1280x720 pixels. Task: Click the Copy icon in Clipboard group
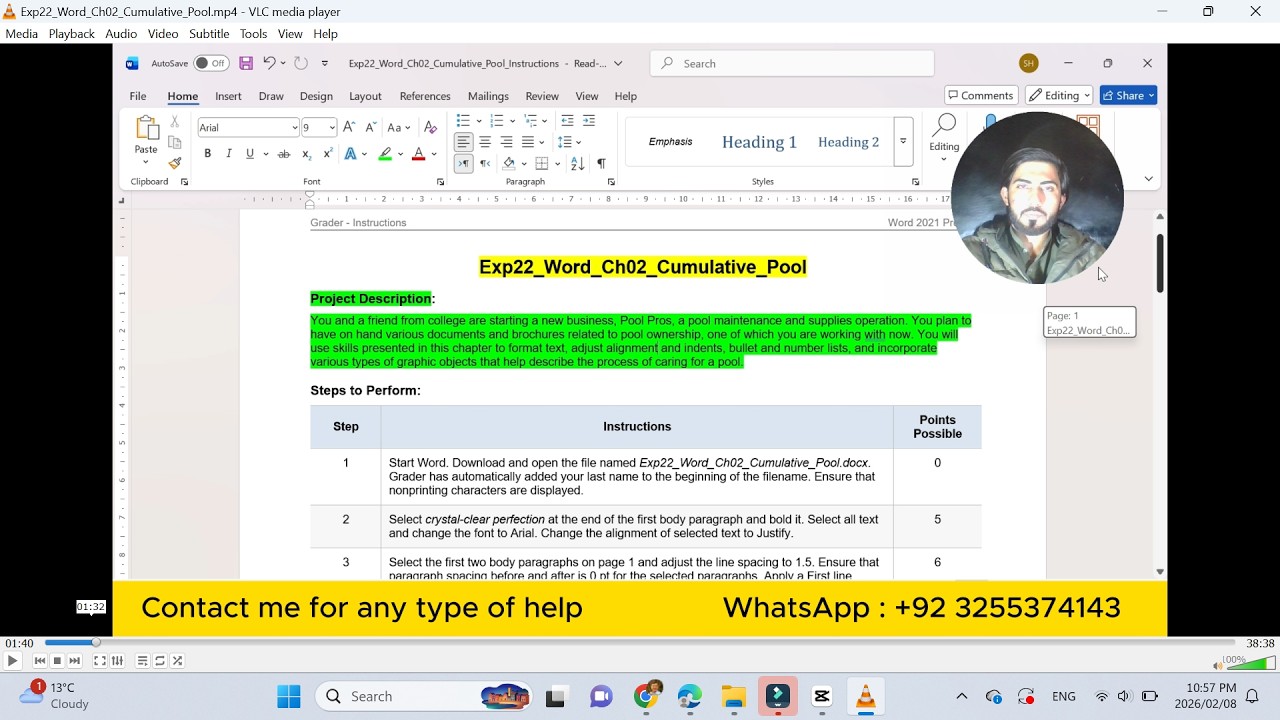(175, 142)
